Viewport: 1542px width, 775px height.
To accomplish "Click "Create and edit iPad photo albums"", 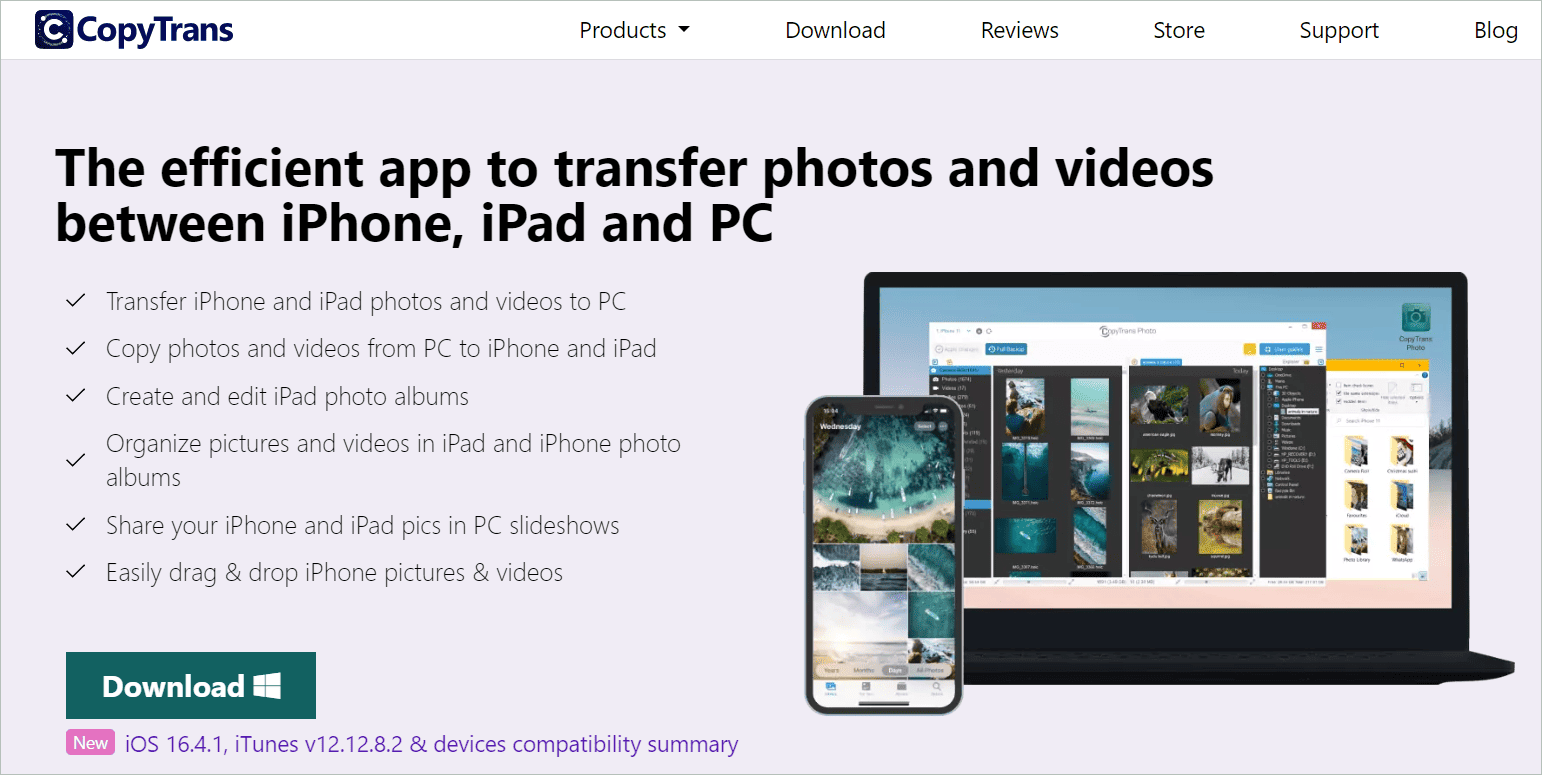I will click(x=287, y=397).
